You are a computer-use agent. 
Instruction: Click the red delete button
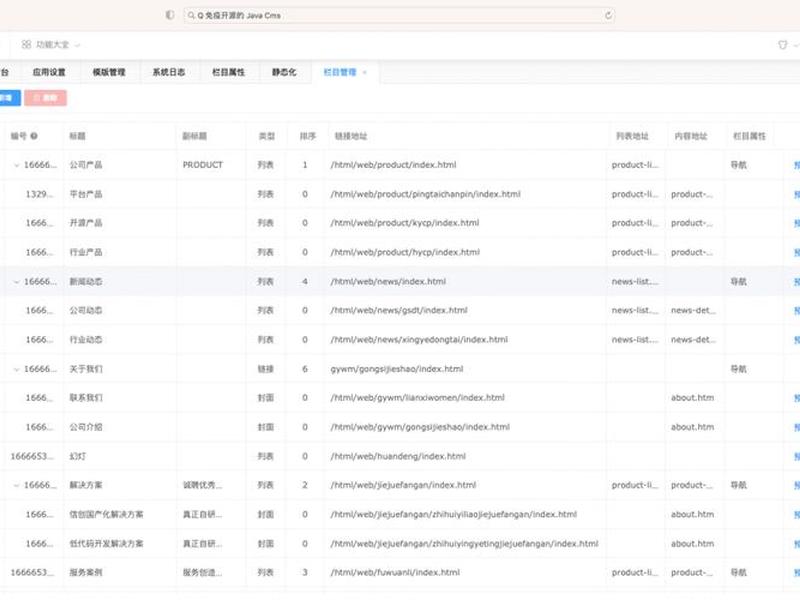click(x=45, y=97)
